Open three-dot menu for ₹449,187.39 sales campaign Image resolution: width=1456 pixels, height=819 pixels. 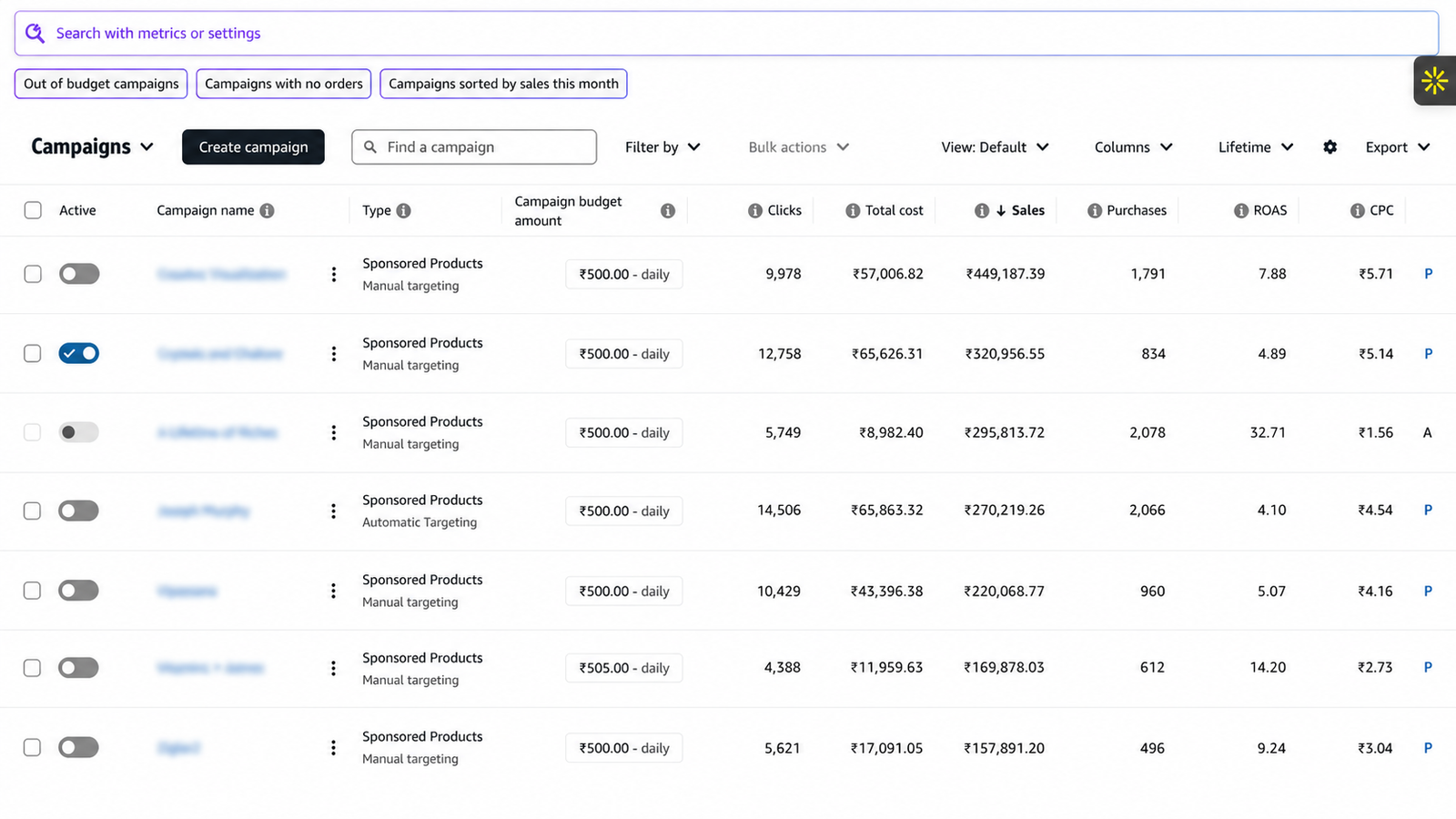click(334, 274)
